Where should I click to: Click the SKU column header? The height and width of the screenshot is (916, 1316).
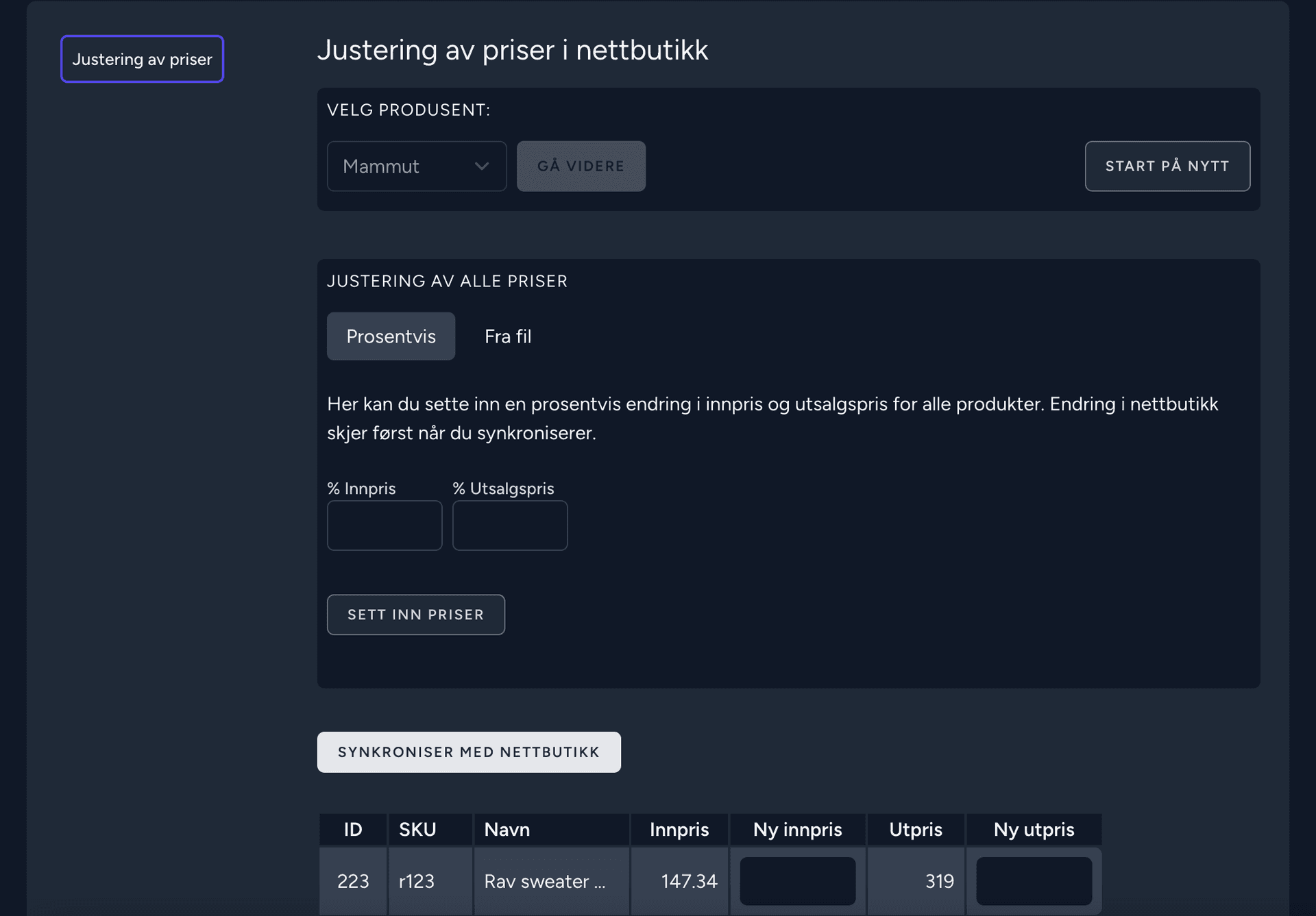(417, 830)
